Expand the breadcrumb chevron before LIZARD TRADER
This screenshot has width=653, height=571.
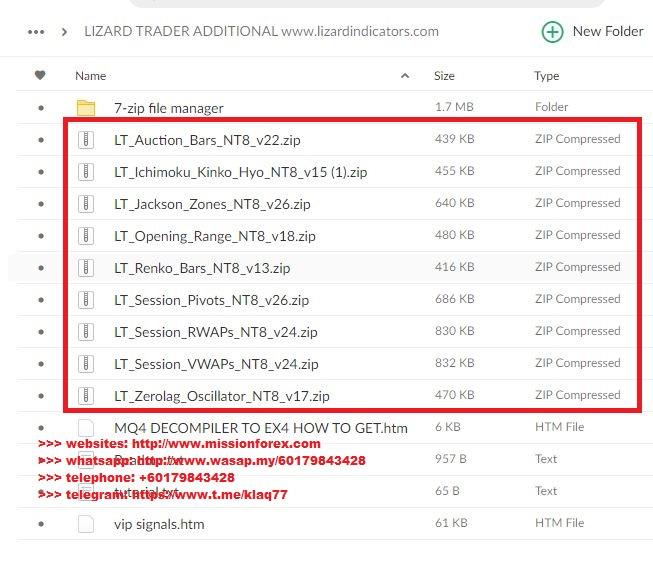tap(65, 32)
